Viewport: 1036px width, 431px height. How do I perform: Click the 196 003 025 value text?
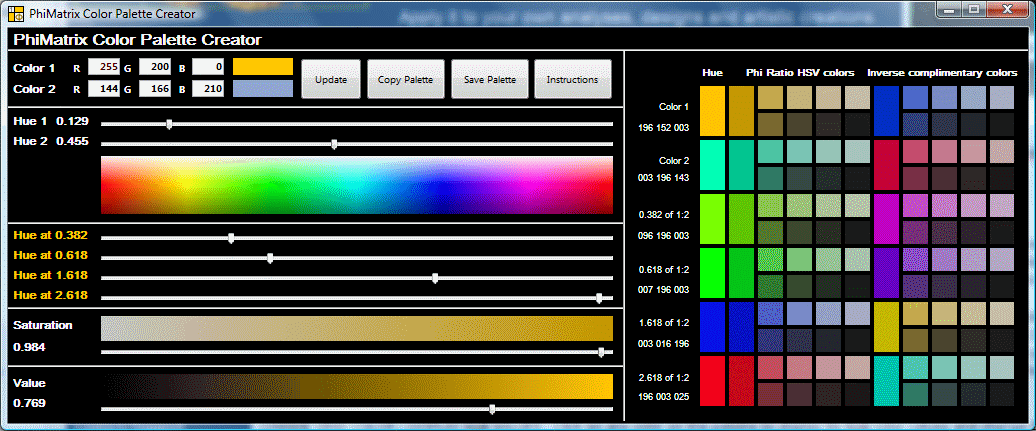pyautogui.click(x=664, y=398)
